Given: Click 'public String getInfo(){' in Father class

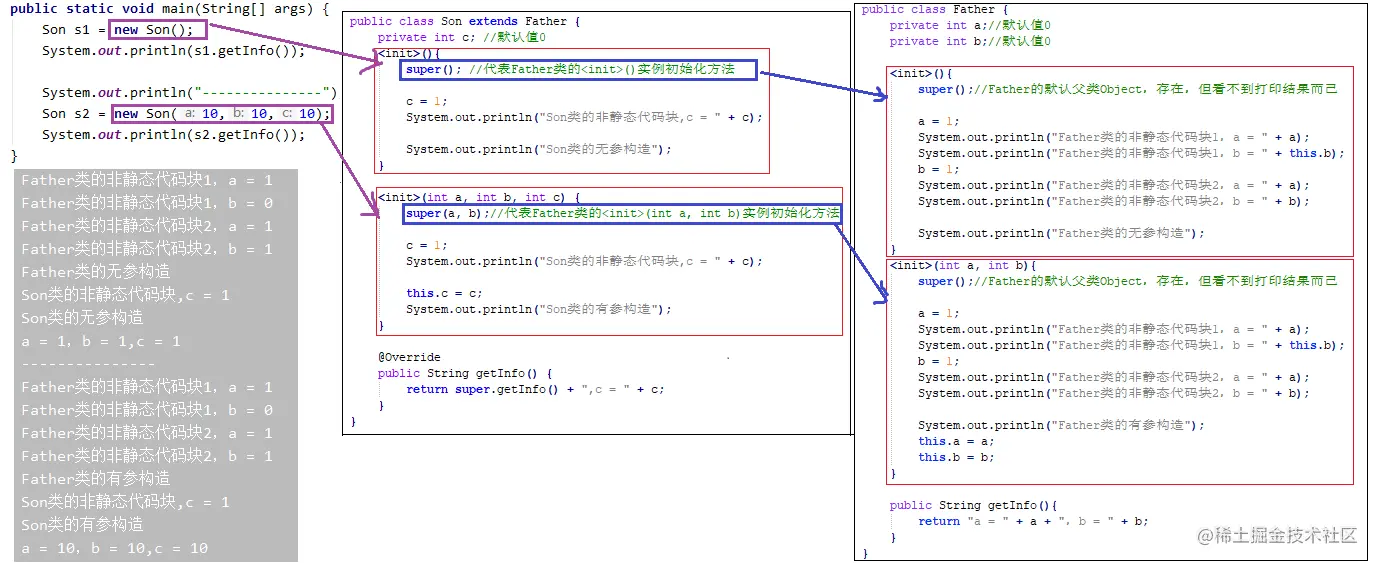Looking at the screenshot, I should tap(973, 505).
